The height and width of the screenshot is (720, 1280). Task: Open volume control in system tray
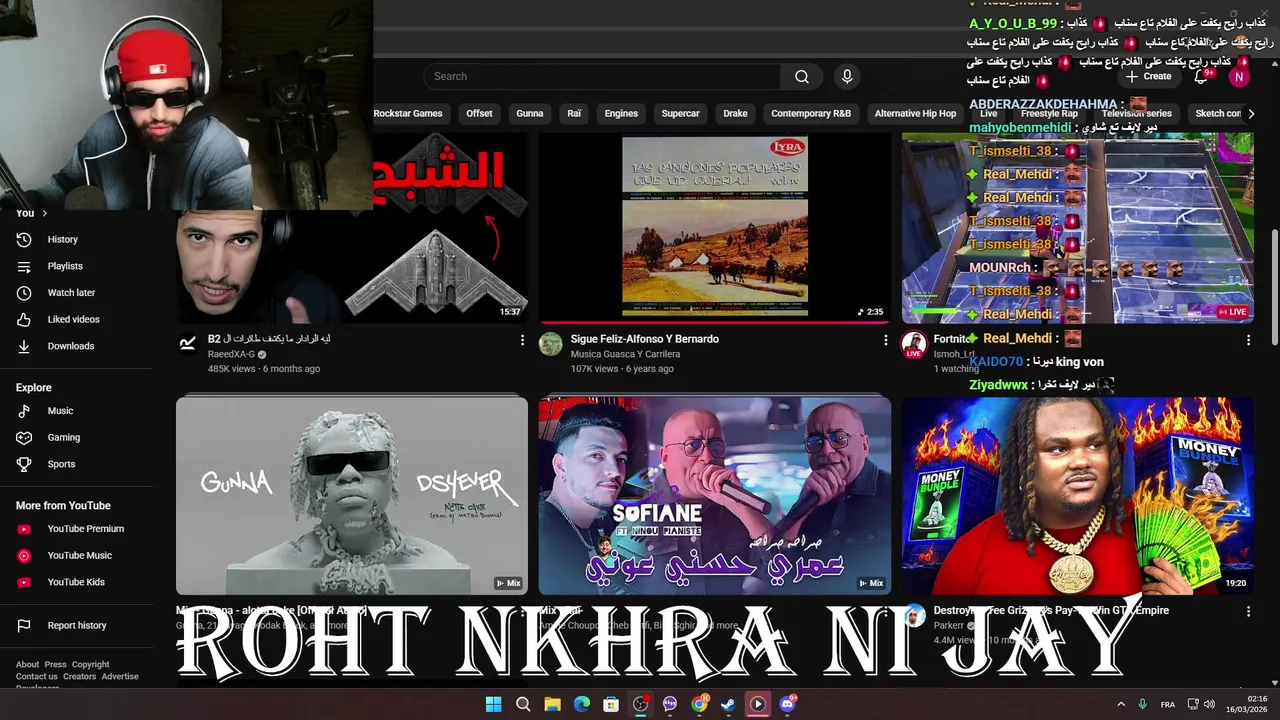[1207, 704]
